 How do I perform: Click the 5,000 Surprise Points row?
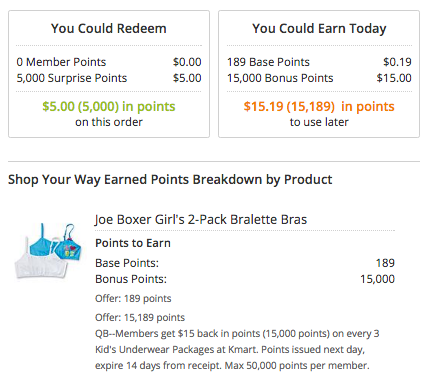pyautogui.click(x=109, y=78)
